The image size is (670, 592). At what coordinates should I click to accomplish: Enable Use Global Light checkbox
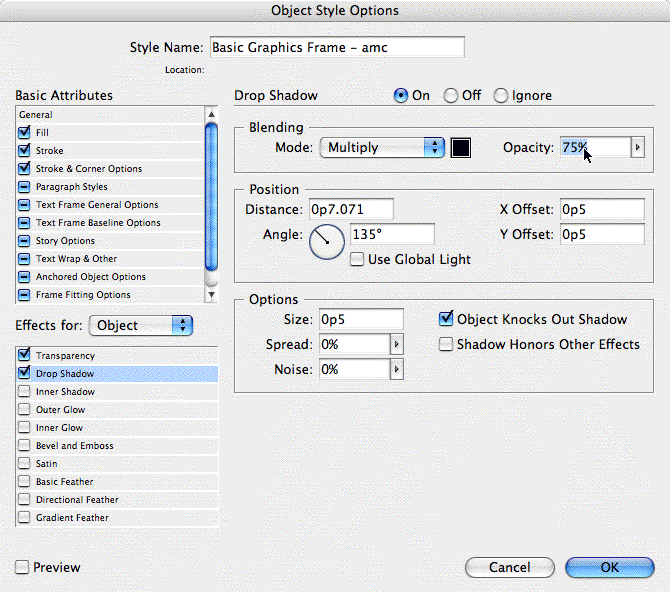(357, 259)
